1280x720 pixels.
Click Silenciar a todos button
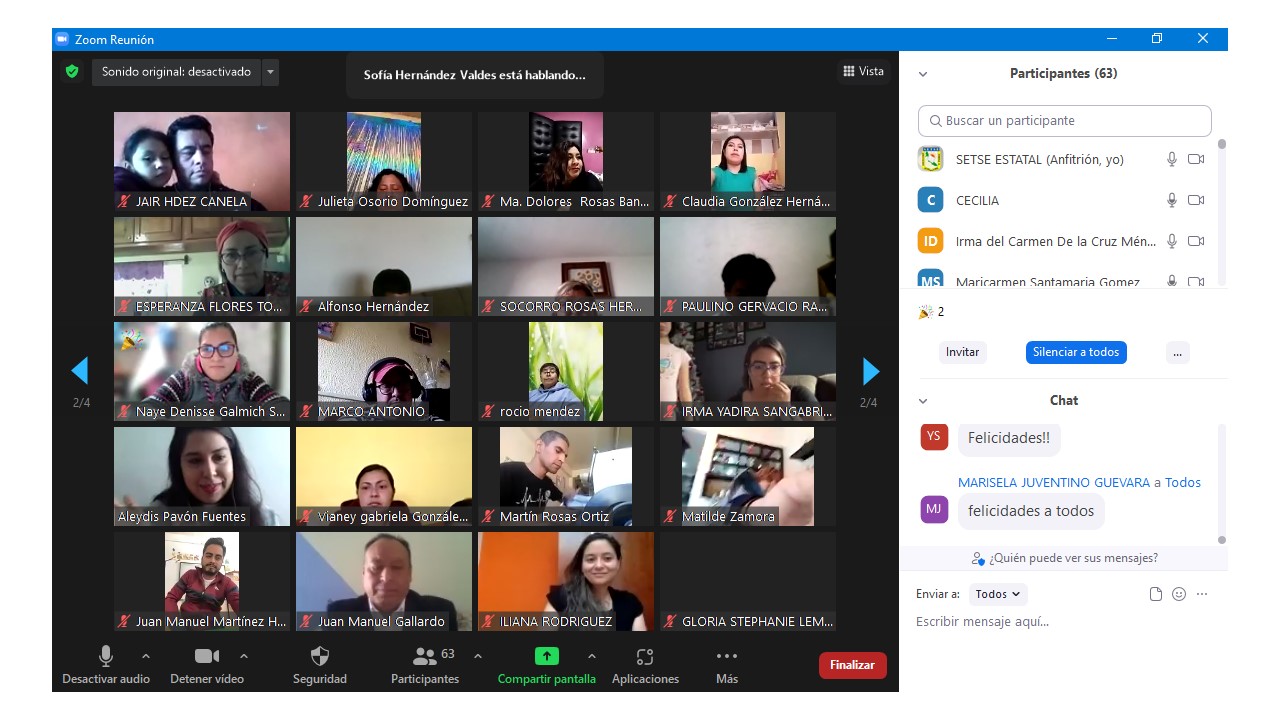coord(1076,352)
